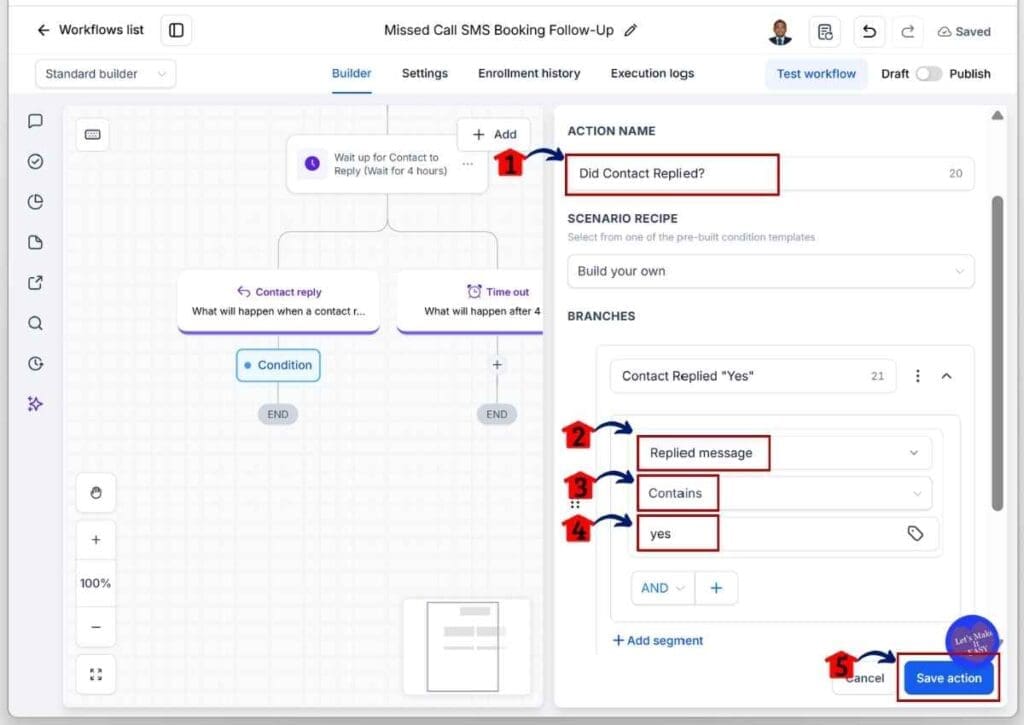Image resolution: width=1024 pixels, height=725 pixels.
Task: Click the undo arrow icon
Action: pos(869,31)
